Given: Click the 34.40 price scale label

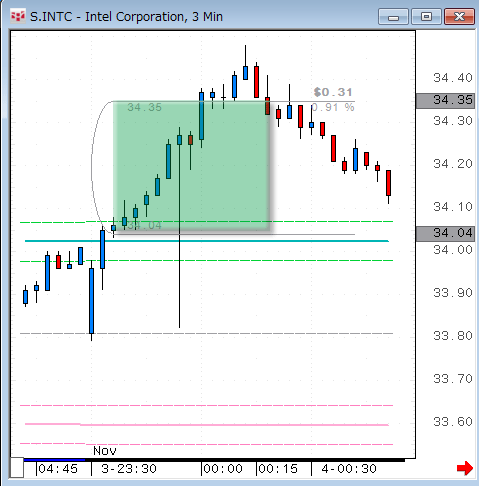Looking at the screenshot, I should click(x=453, y=78).
